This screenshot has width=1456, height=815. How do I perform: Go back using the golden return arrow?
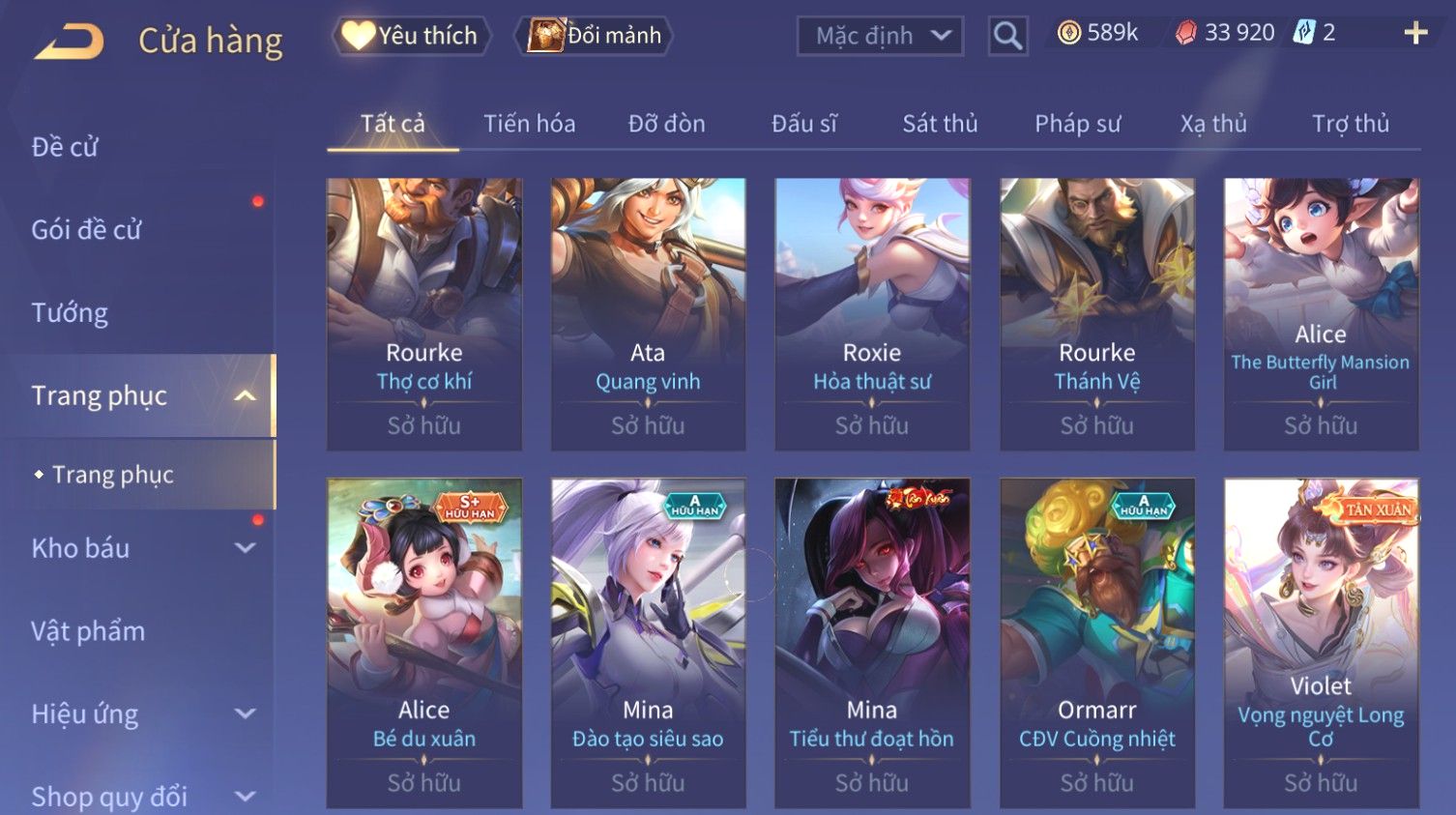[69, 42]
